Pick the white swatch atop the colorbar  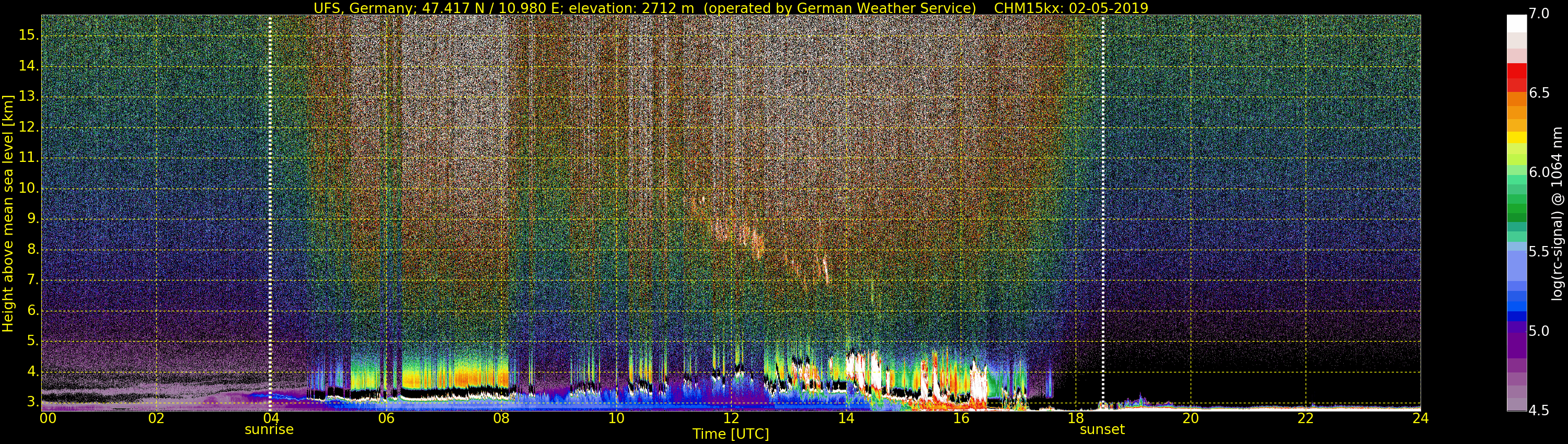[1516, 23]
